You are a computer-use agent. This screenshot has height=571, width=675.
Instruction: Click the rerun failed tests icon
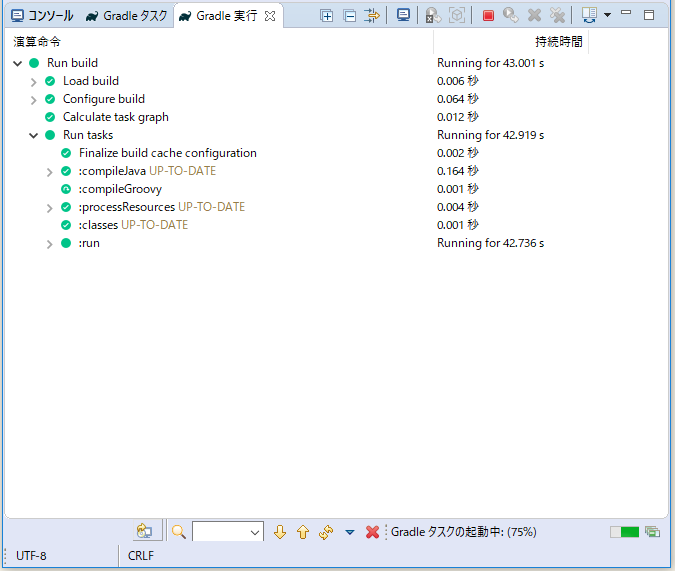[x=433, y=16]
